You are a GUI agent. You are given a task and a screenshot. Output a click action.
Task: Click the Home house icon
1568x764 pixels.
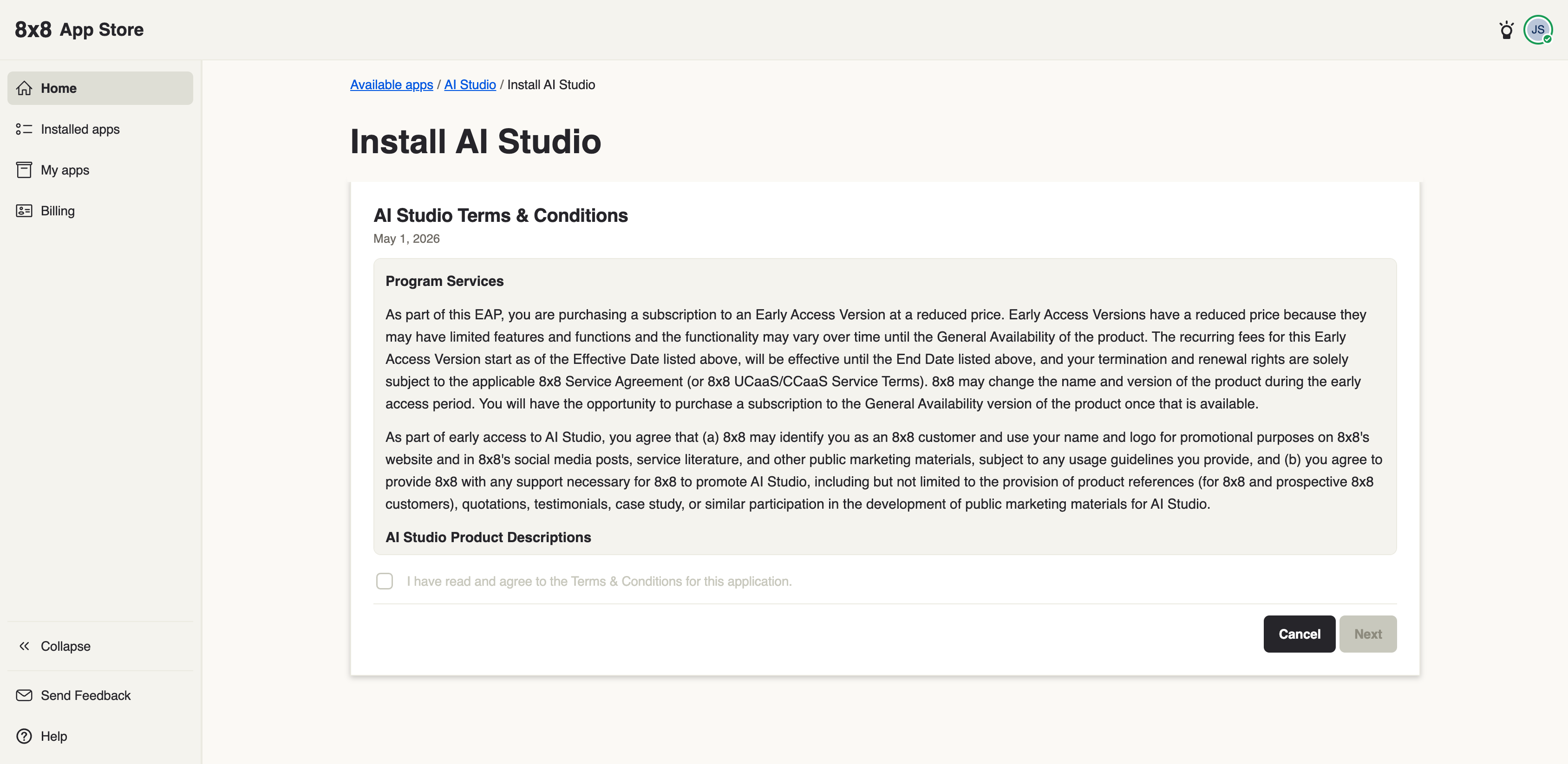point(24,88)
